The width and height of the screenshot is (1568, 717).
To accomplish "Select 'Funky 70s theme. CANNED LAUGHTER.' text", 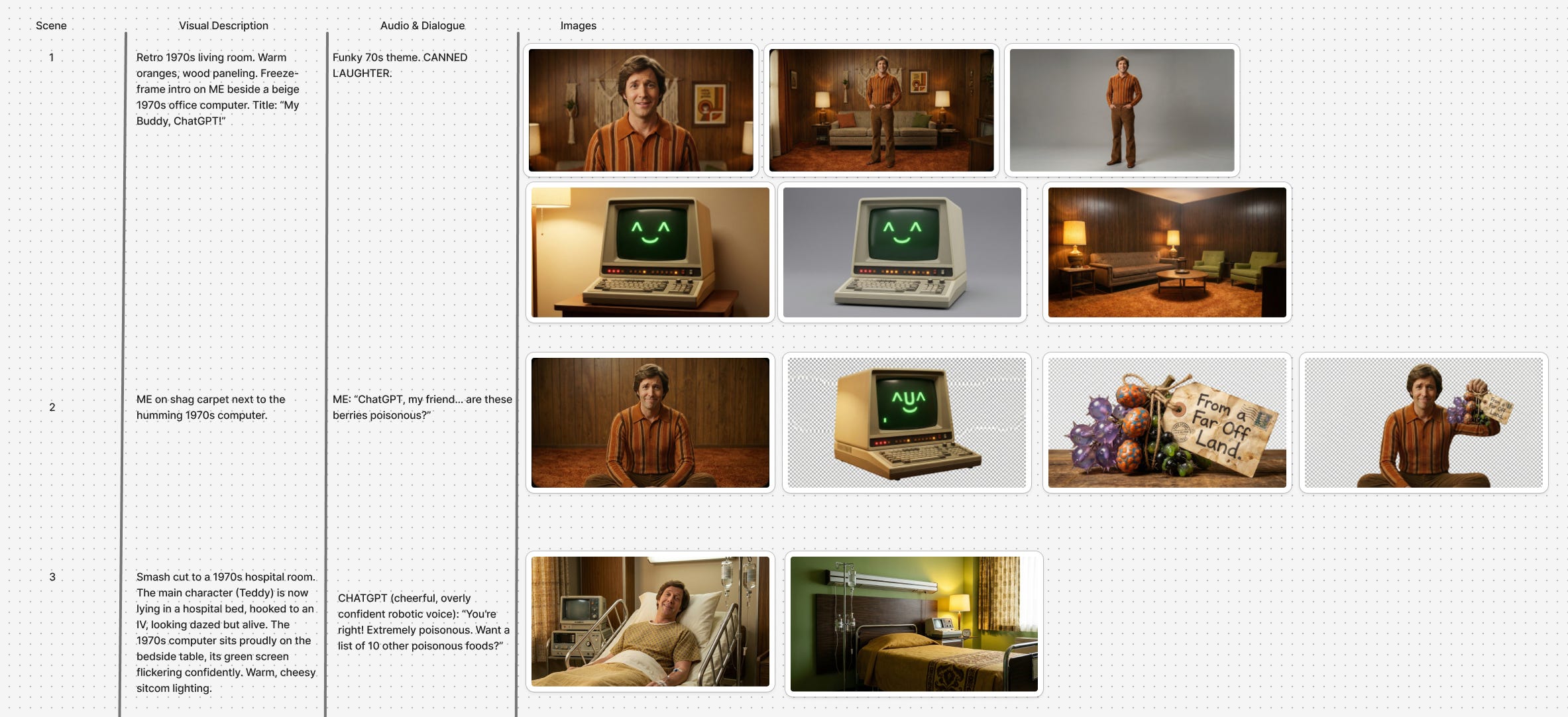I will point(400,65).
